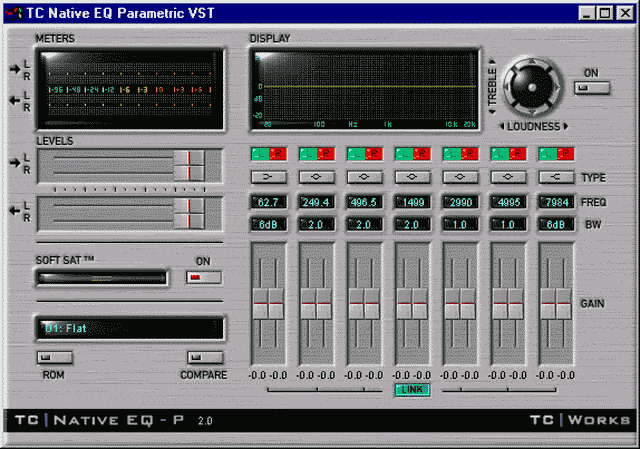Screen dimensions: 640x449
Task: Click the 62.7 frequency field
Action: click(269, 202)
